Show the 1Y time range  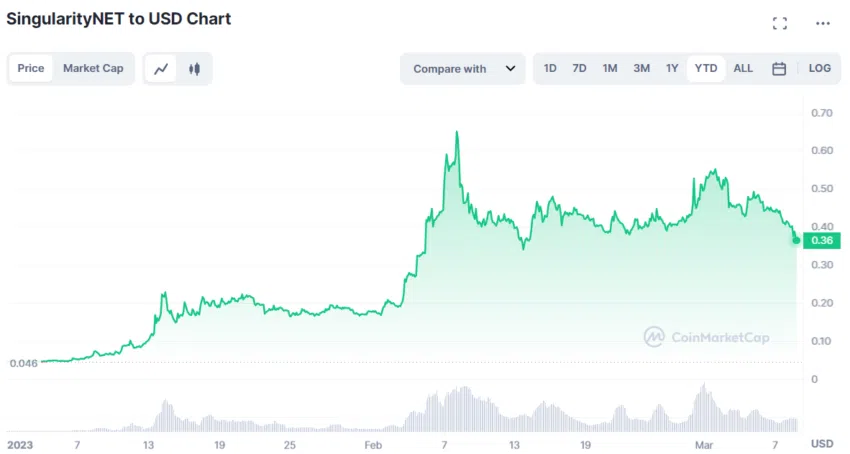pyautogui.click(x=672, y=68)
